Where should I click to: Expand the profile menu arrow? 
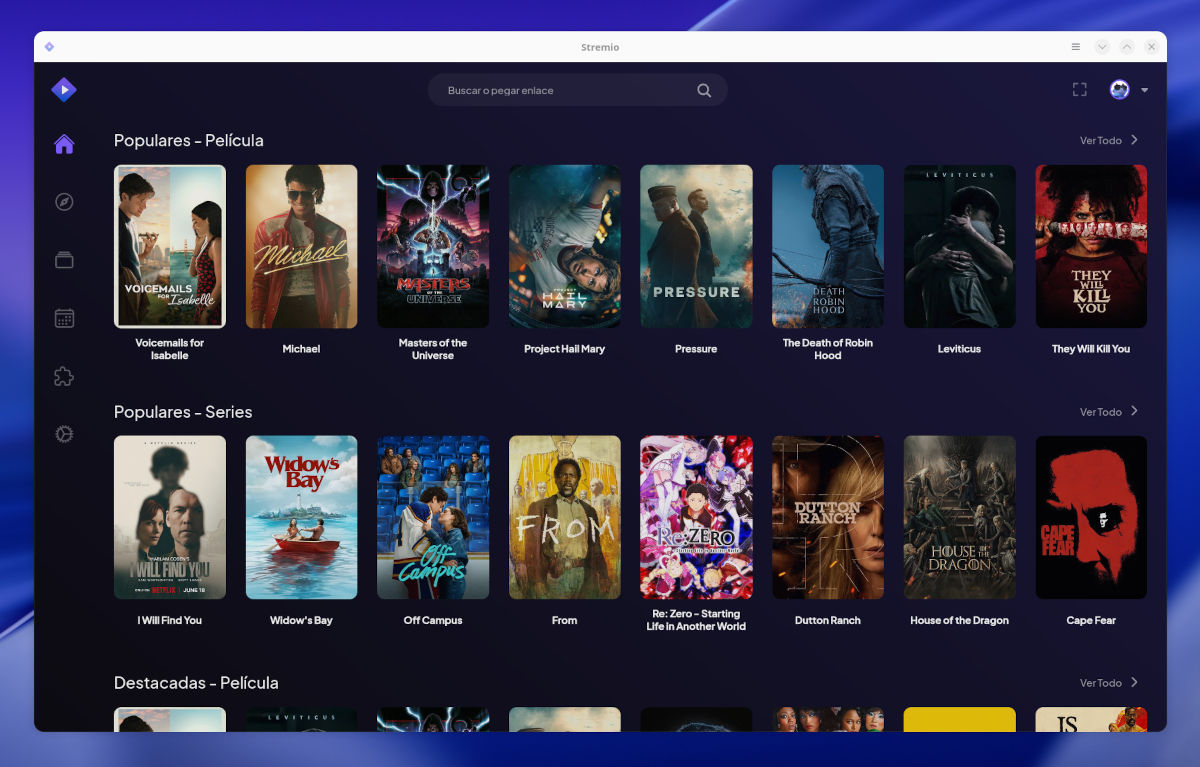pyautogui.click(x=1145, y=90)
